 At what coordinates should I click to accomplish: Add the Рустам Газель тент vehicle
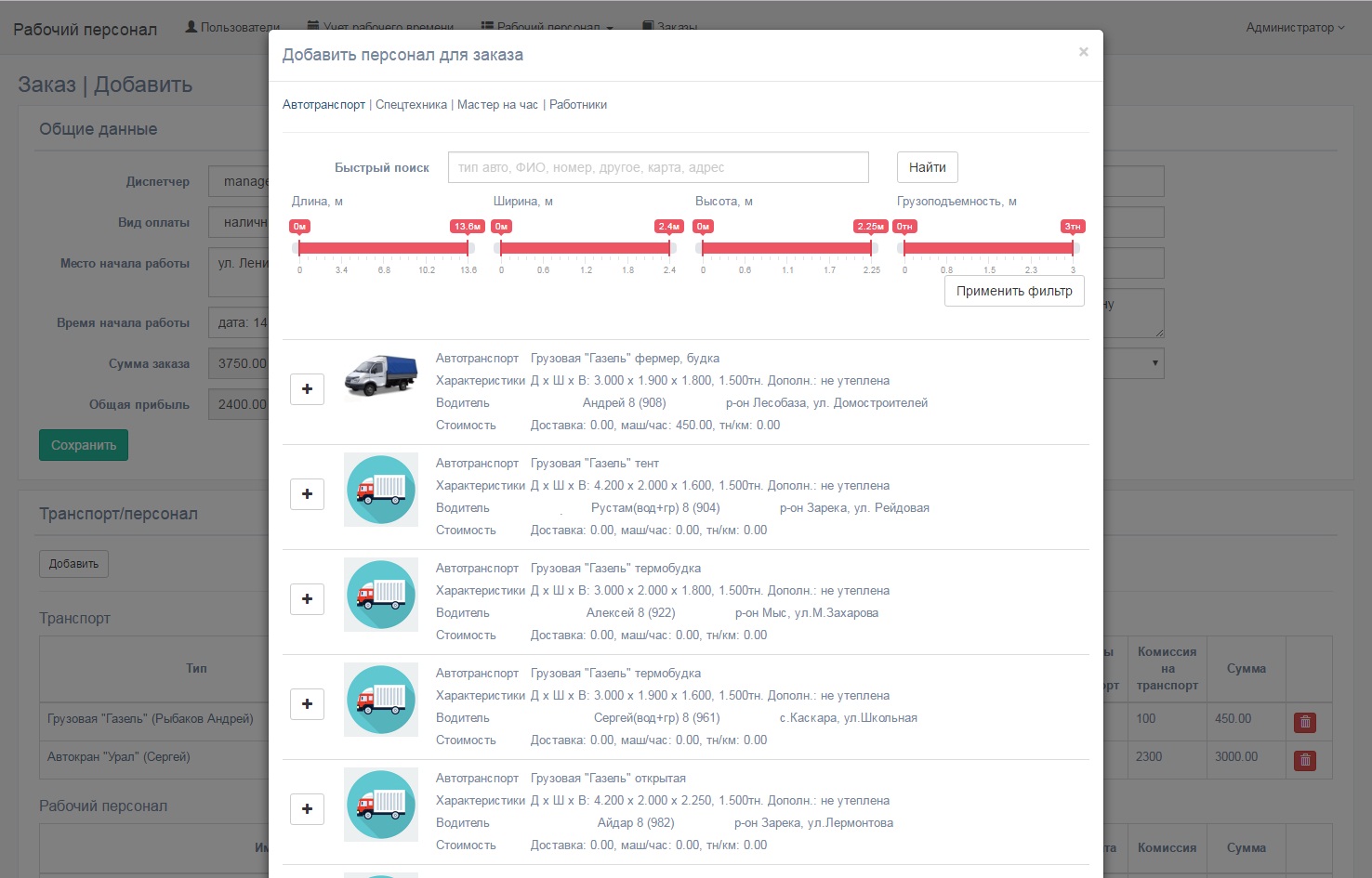point(307,494)
